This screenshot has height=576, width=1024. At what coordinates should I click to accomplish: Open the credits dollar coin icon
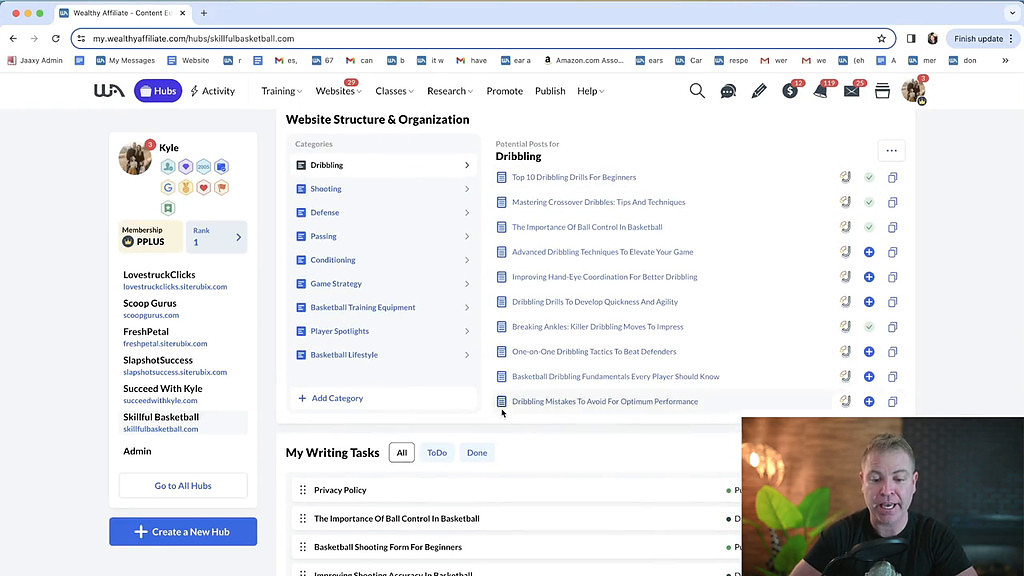click(x=790, y=91)
